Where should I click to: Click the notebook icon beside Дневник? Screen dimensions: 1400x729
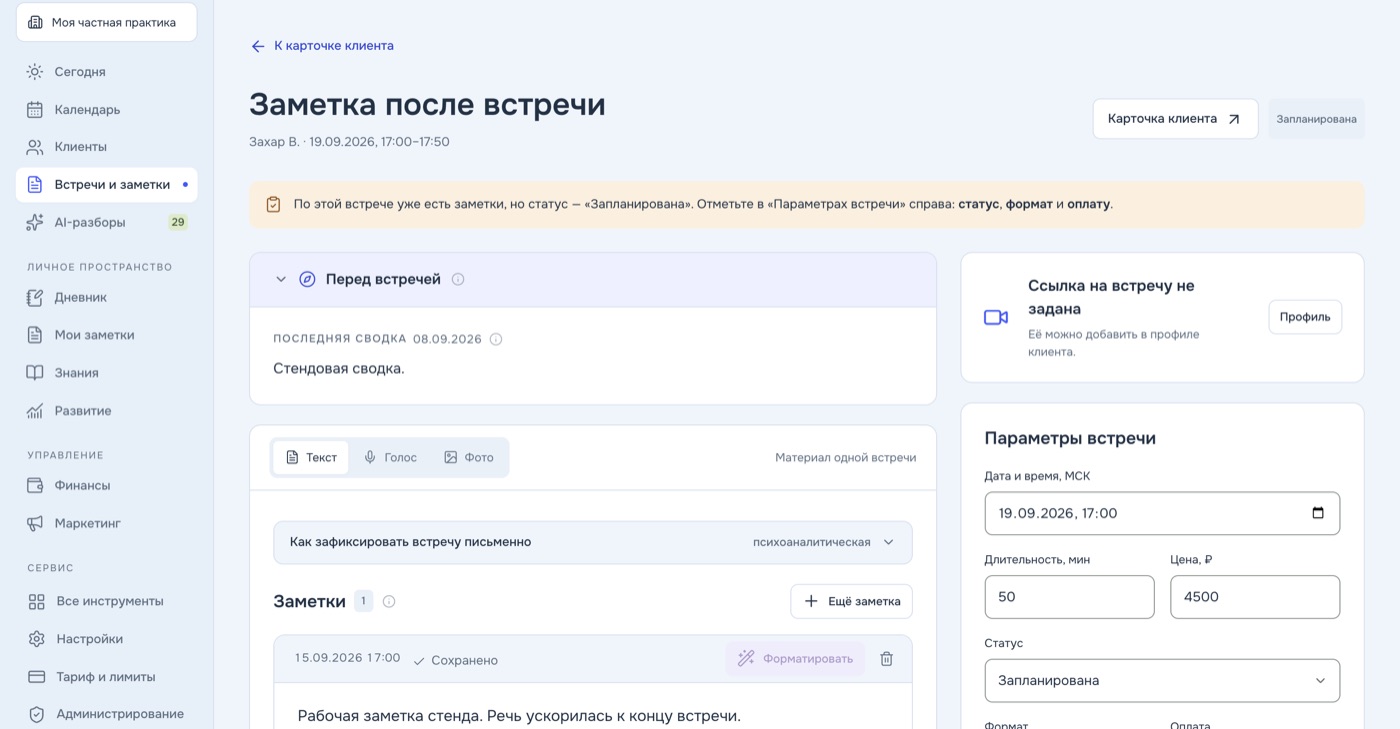pyautogui.click(x=35, y=297)
